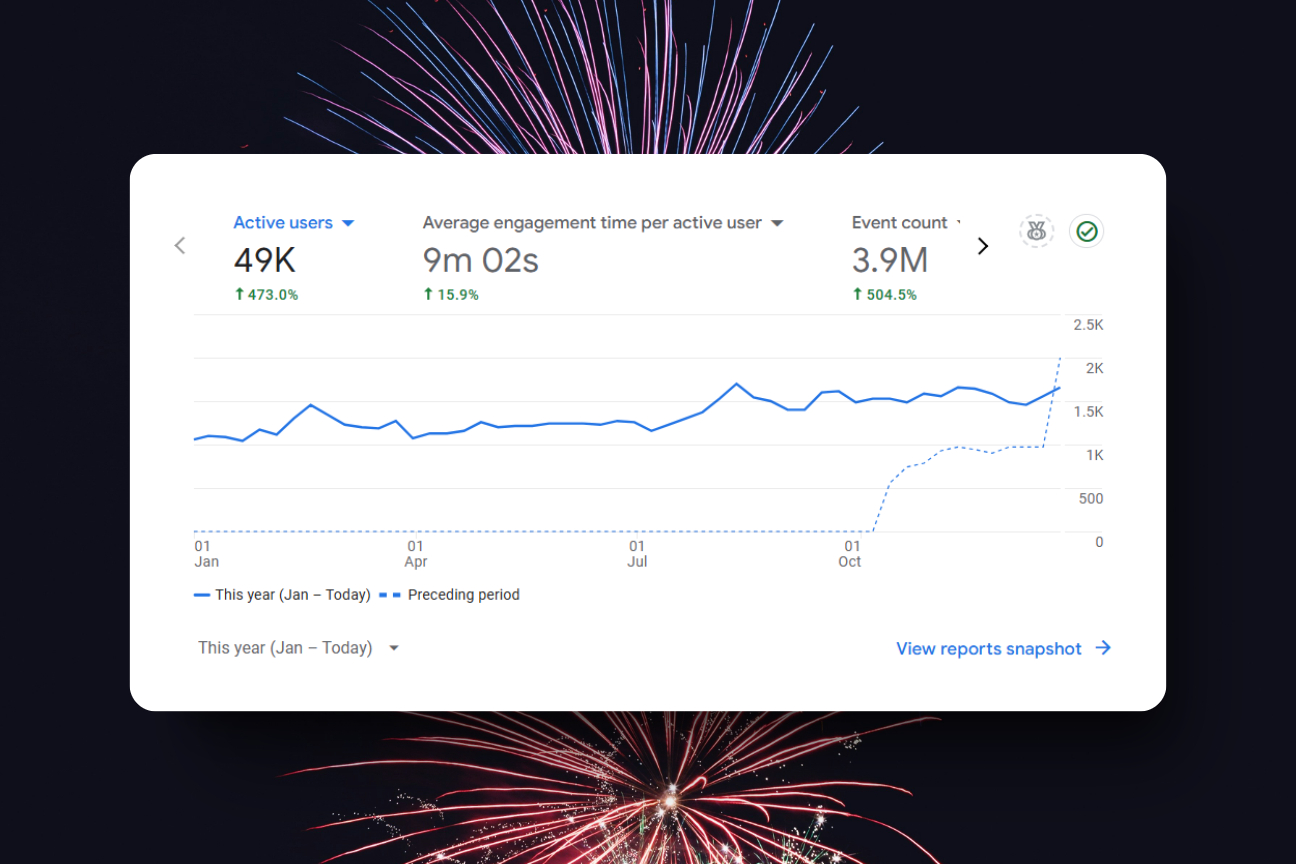Click the 01 Oct marker on chart axis

[x=850, y=553]
